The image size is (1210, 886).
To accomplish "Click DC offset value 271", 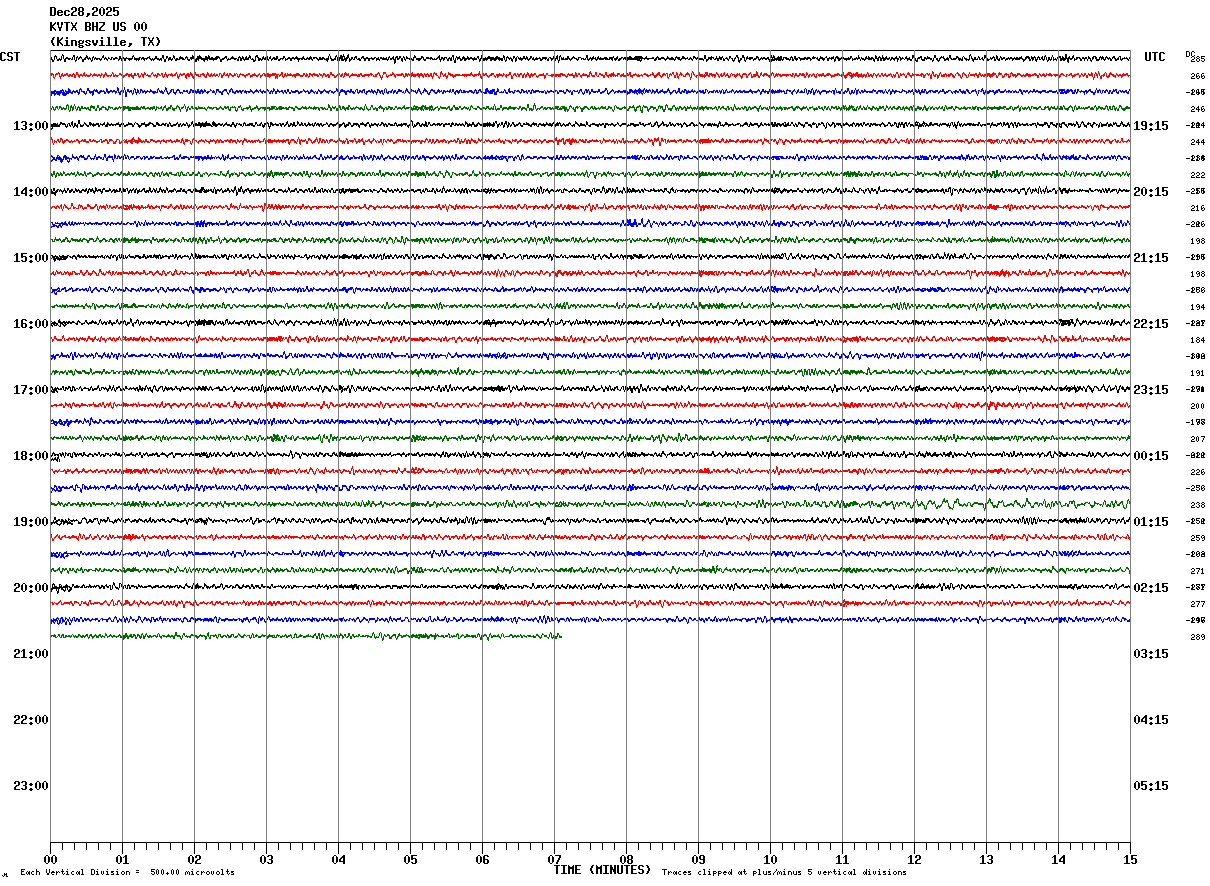I will click(1197, 571).
